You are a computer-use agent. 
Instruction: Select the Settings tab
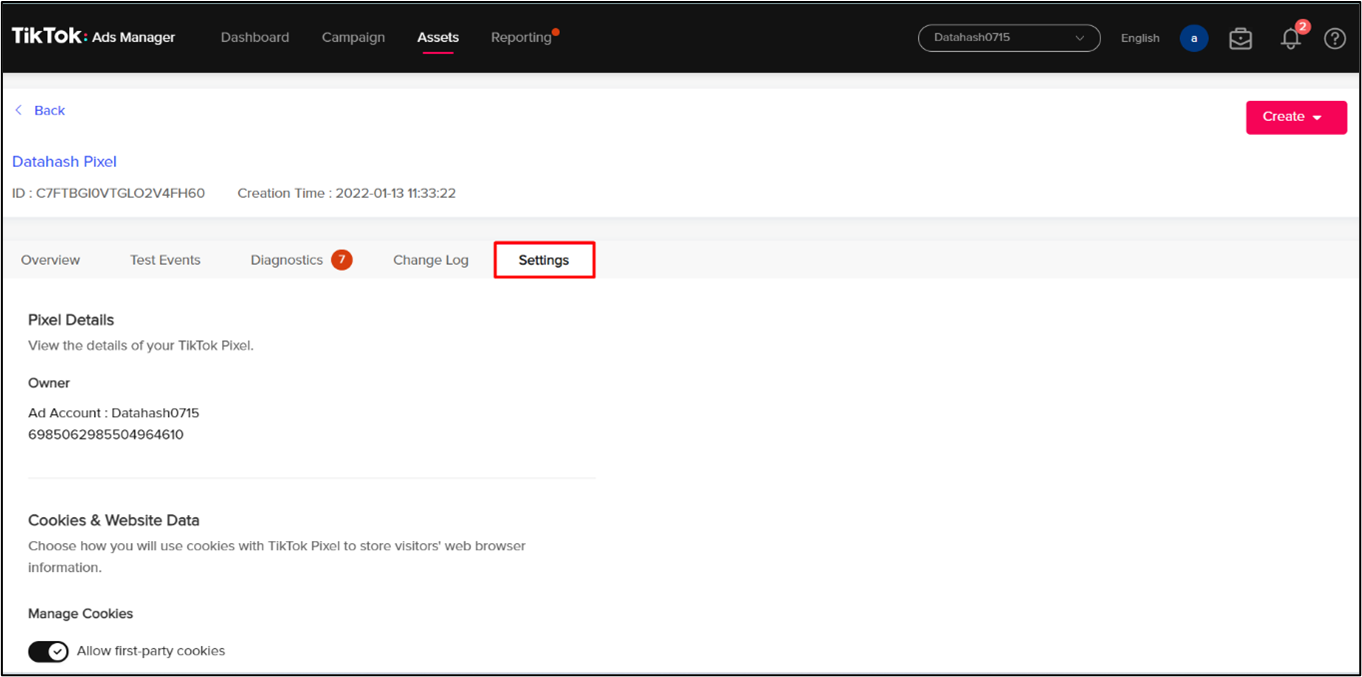[x=544, y=260]
